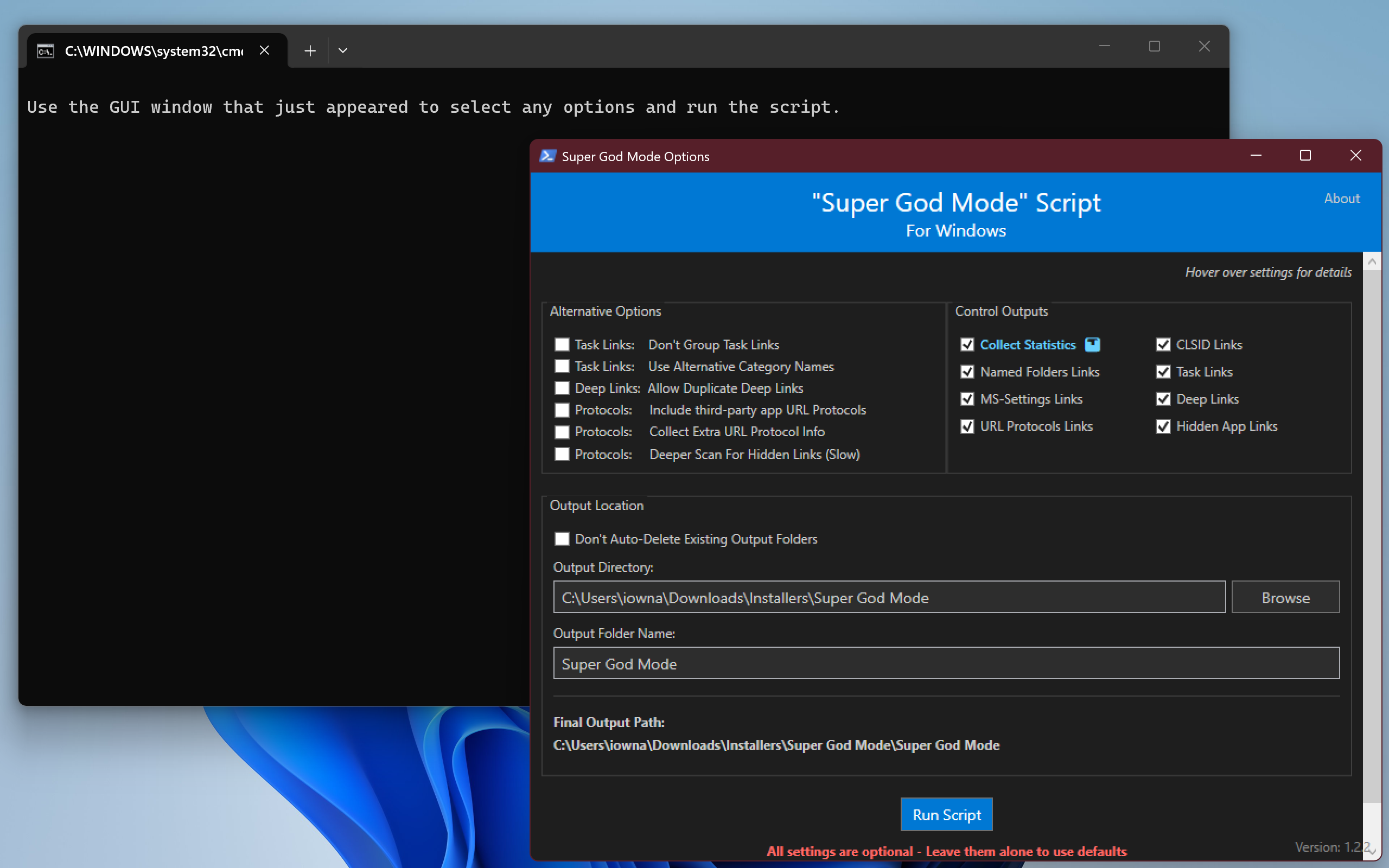Close the Super God Mode Options window
The image size is (1389, 868).
pyautogui.click(x=1356, y=156)
